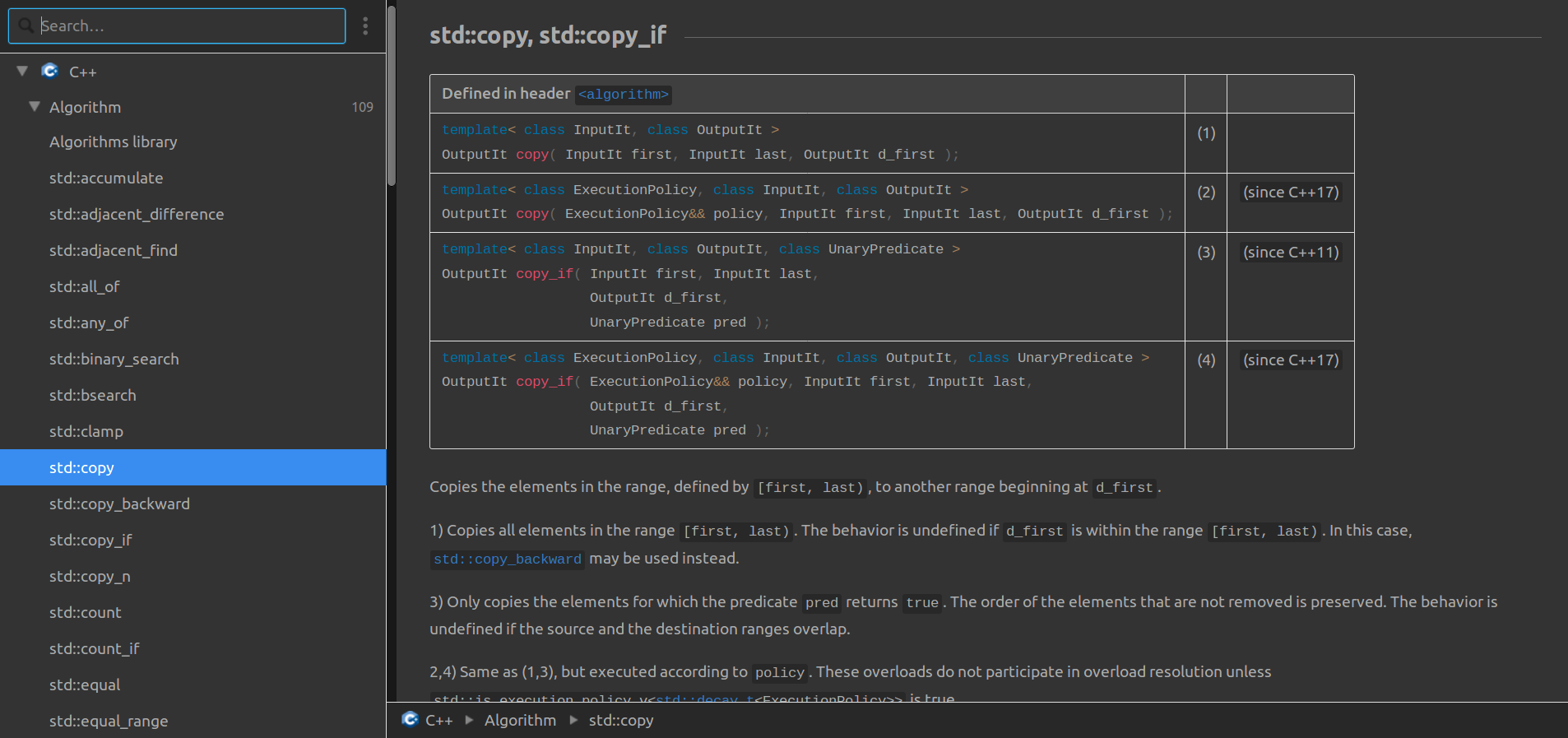The width and height of the screenshot is (1568, 738).
Task: Open std::clamp entry
Action: 193,431
